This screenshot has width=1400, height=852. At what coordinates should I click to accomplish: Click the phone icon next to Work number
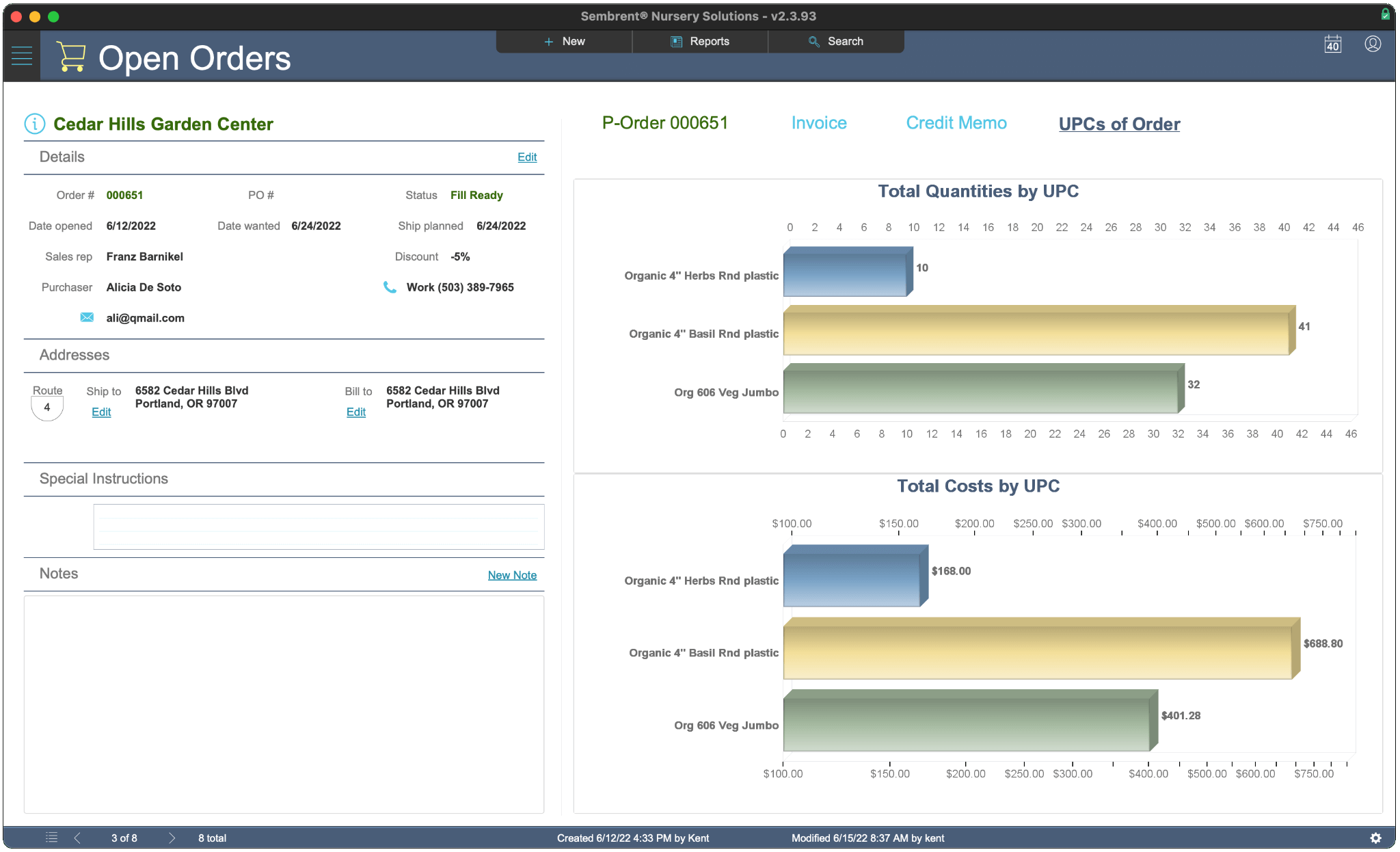pos(390,287)
